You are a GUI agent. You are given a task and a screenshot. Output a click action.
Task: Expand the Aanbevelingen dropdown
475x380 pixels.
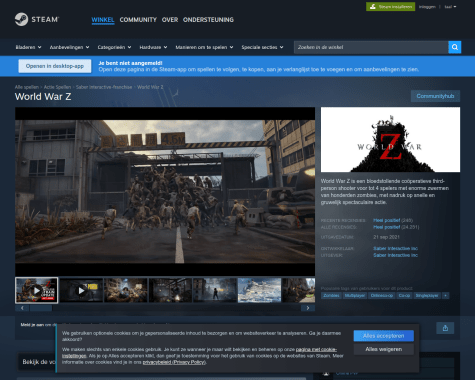[x=69, y=47]
